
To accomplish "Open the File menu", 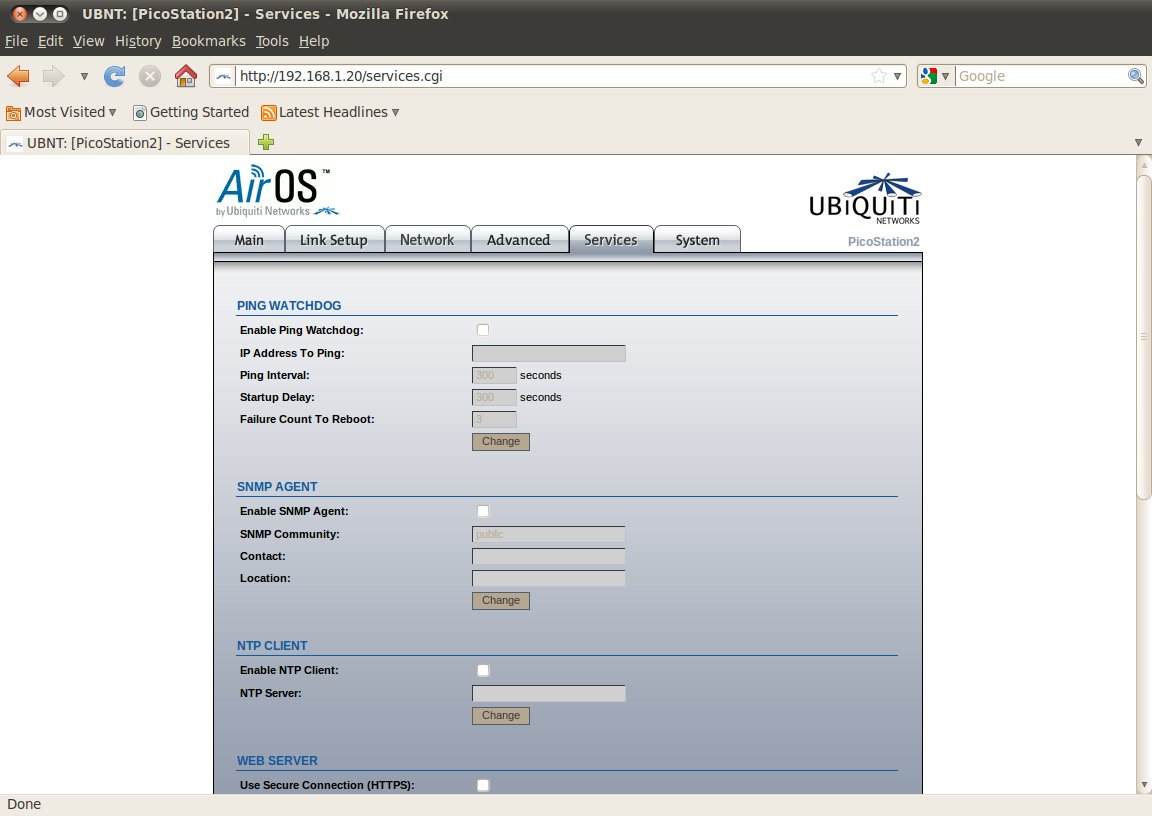I will click(x=16, y=41).
